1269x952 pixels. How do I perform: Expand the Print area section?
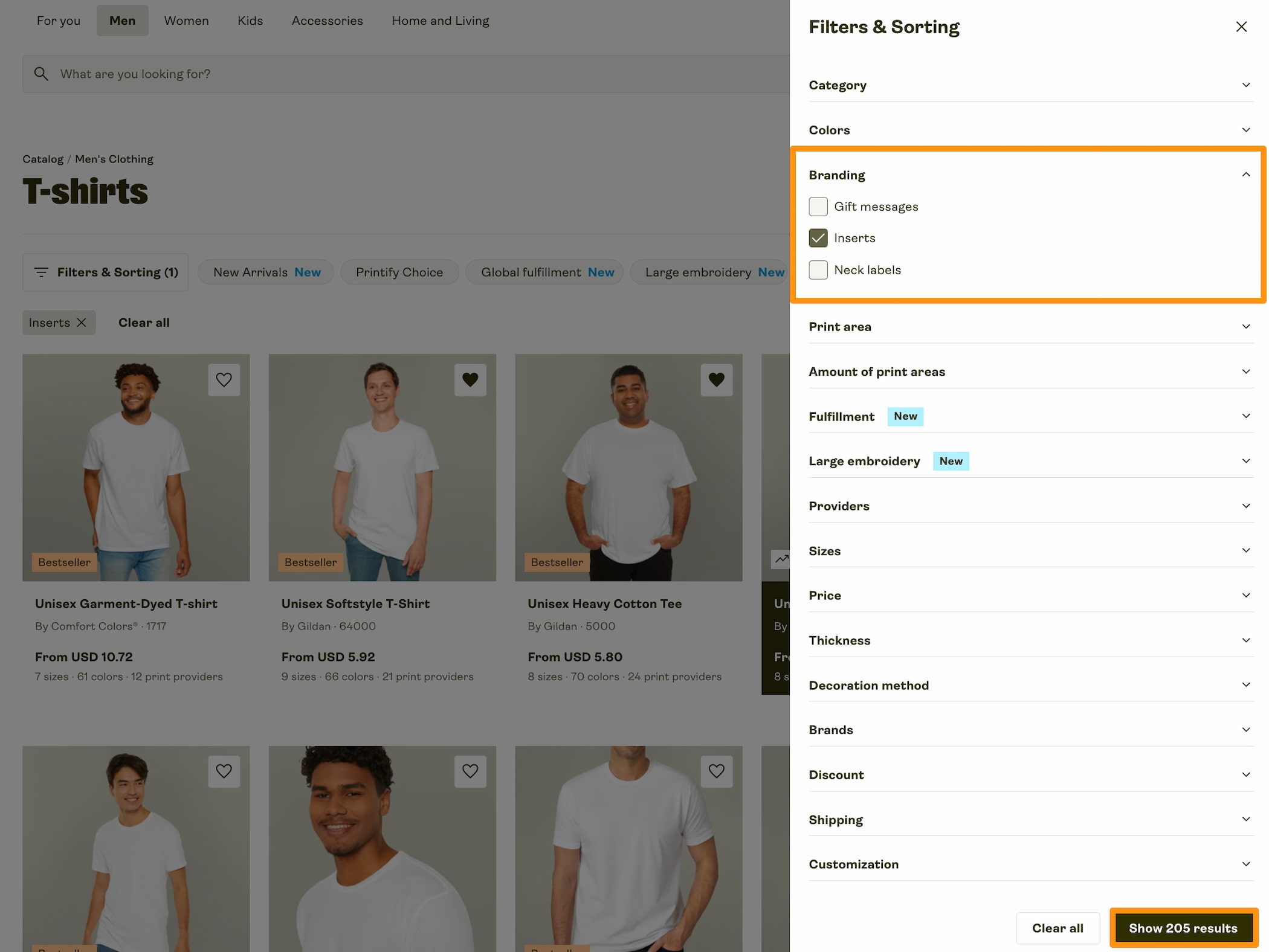[1032, 327]
